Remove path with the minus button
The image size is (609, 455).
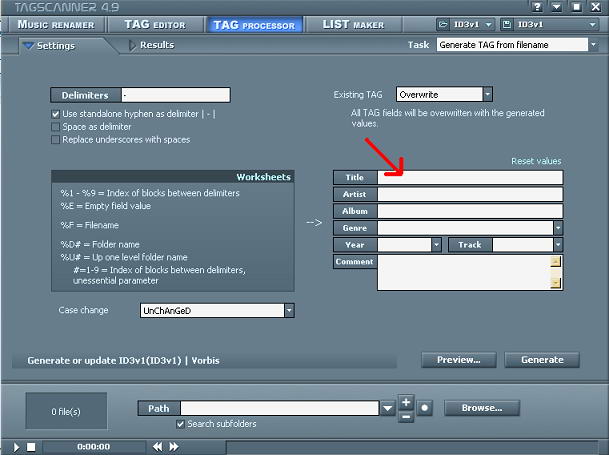point(406,417)
